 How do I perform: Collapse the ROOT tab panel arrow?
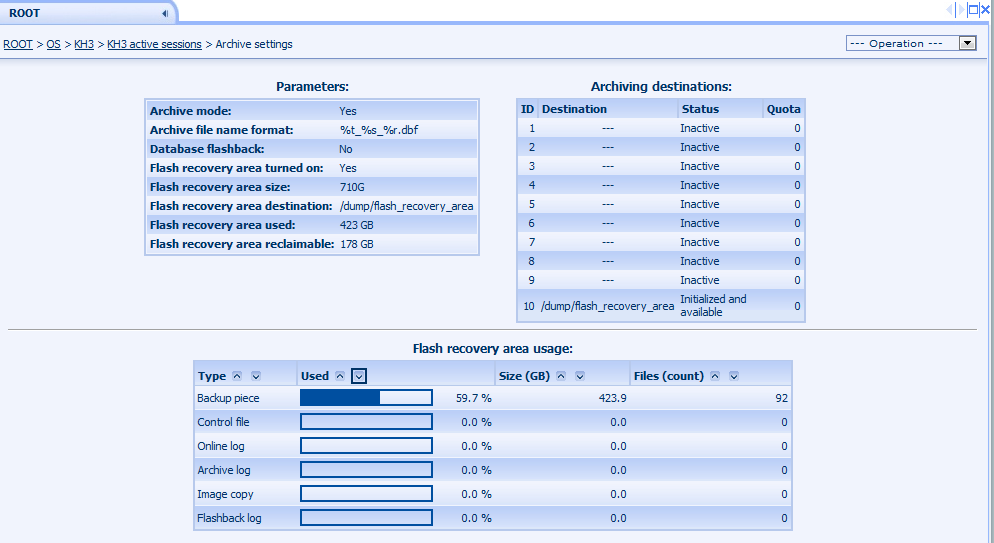[164, 13]
